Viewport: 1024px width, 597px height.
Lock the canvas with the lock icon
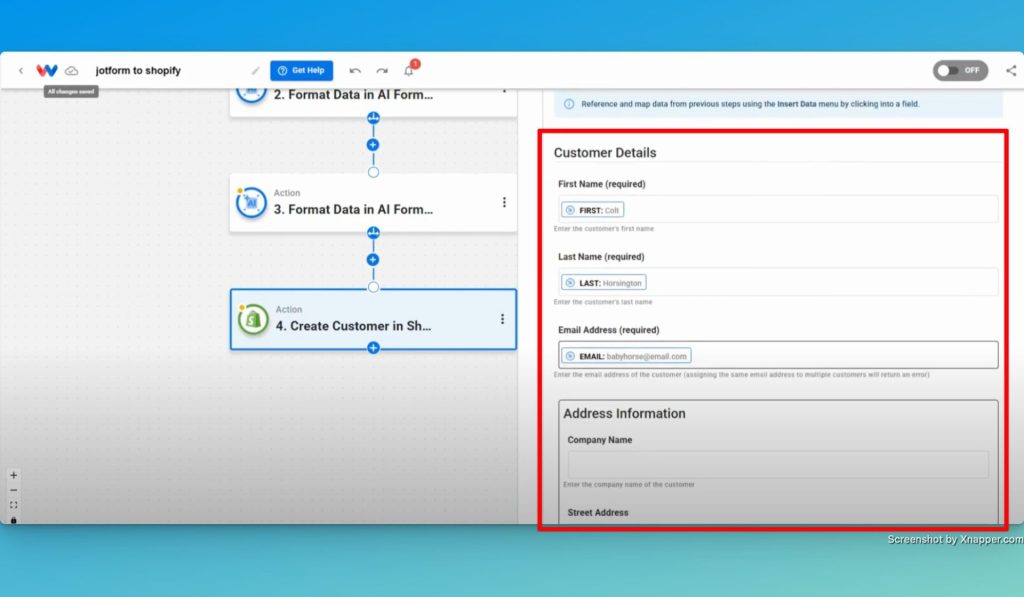point(14,520)
